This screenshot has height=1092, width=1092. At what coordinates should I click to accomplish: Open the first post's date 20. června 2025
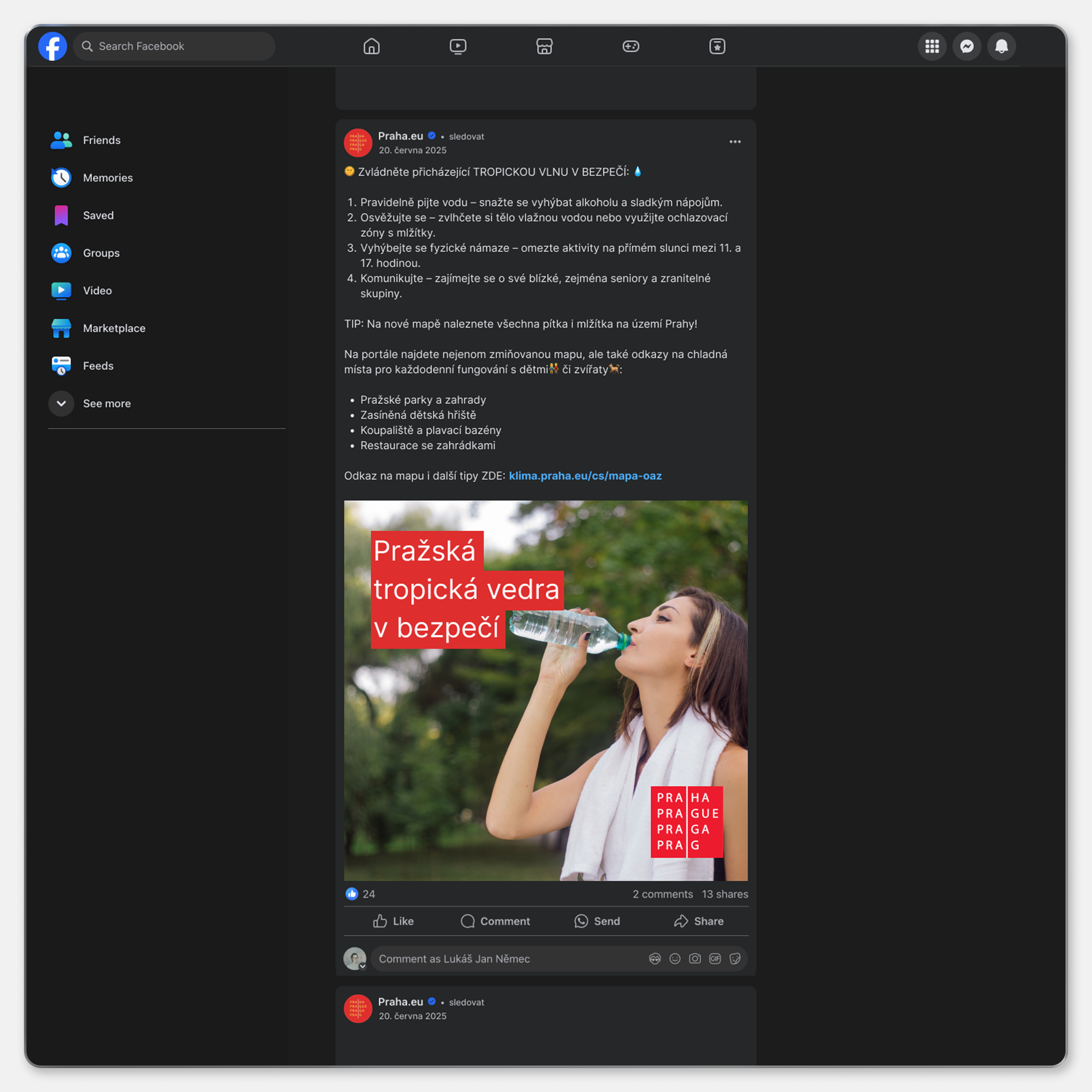pos(412,150)
